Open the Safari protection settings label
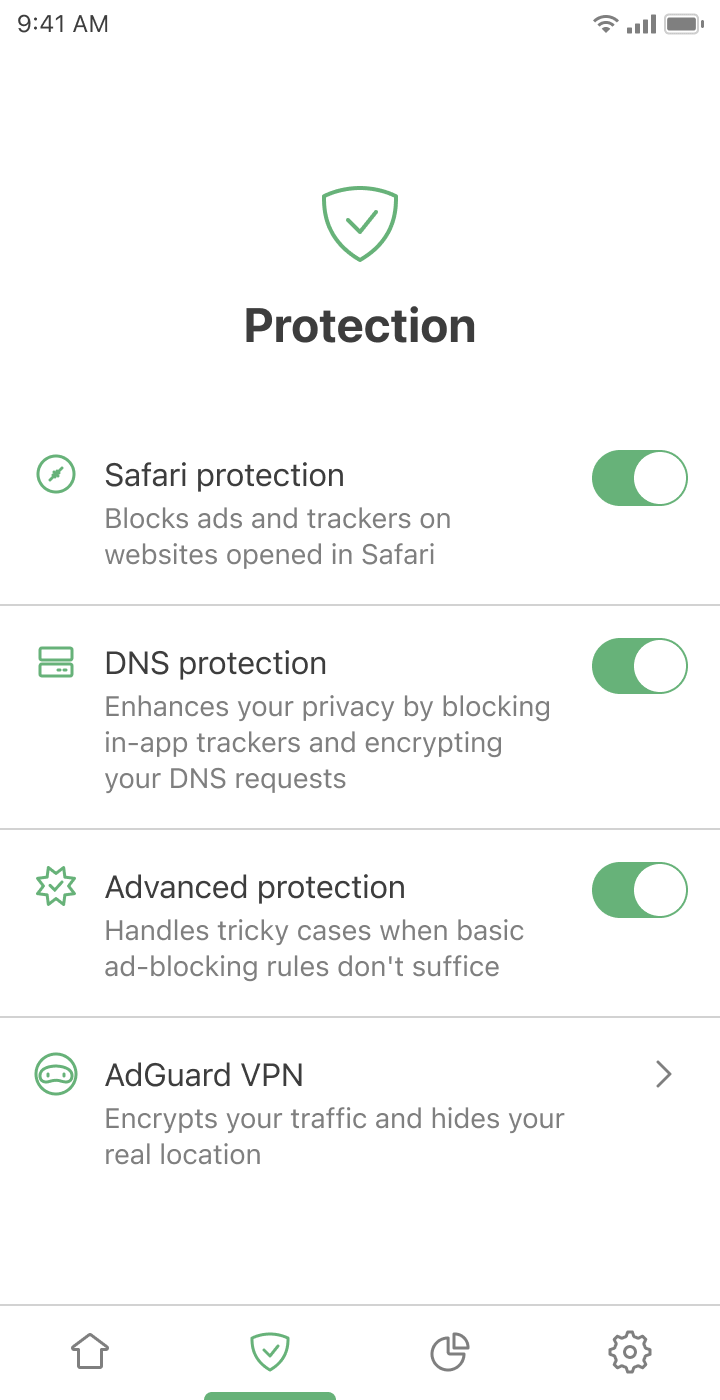The image size is (720, 1400). click(x=224, y=475)
